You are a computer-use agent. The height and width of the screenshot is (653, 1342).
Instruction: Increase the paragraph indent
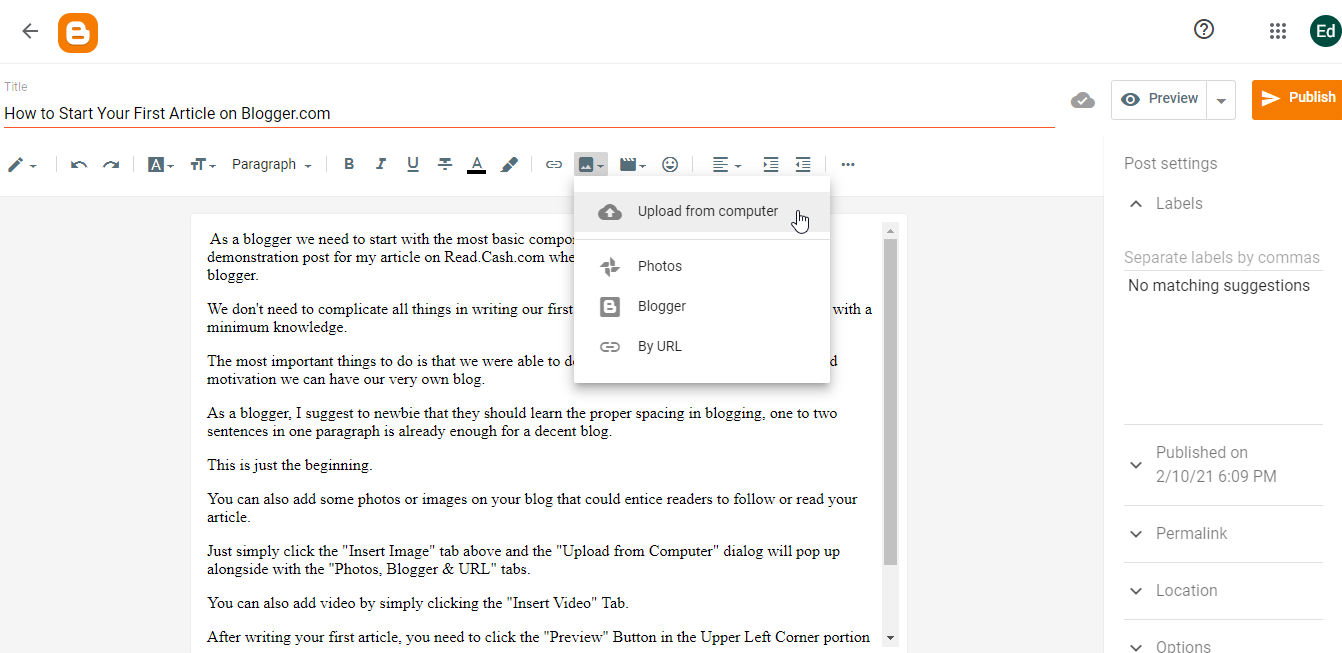click(770, 164)
